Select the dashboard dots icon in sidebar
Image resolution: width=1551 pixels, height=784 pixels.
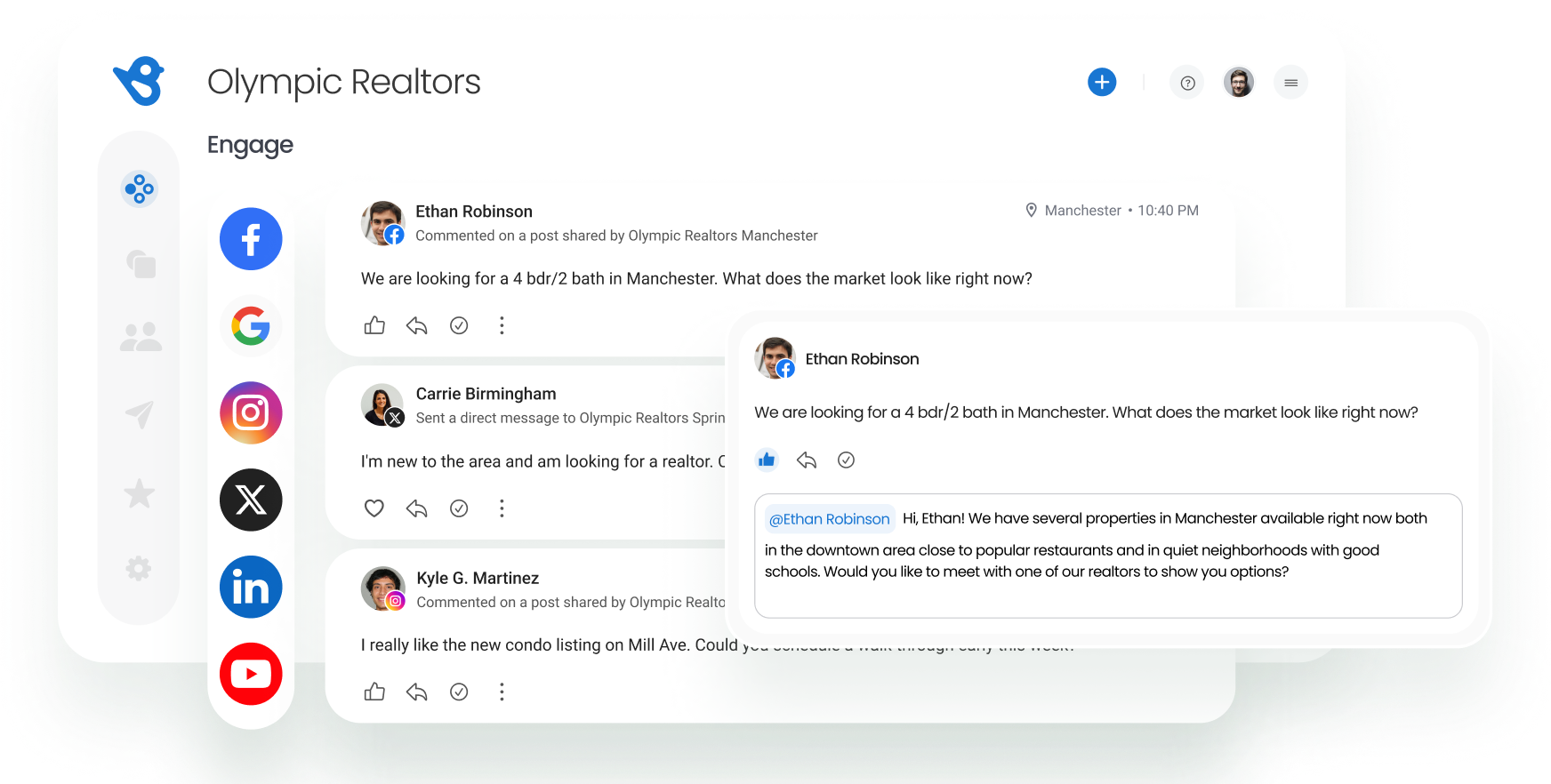point(140,188)
